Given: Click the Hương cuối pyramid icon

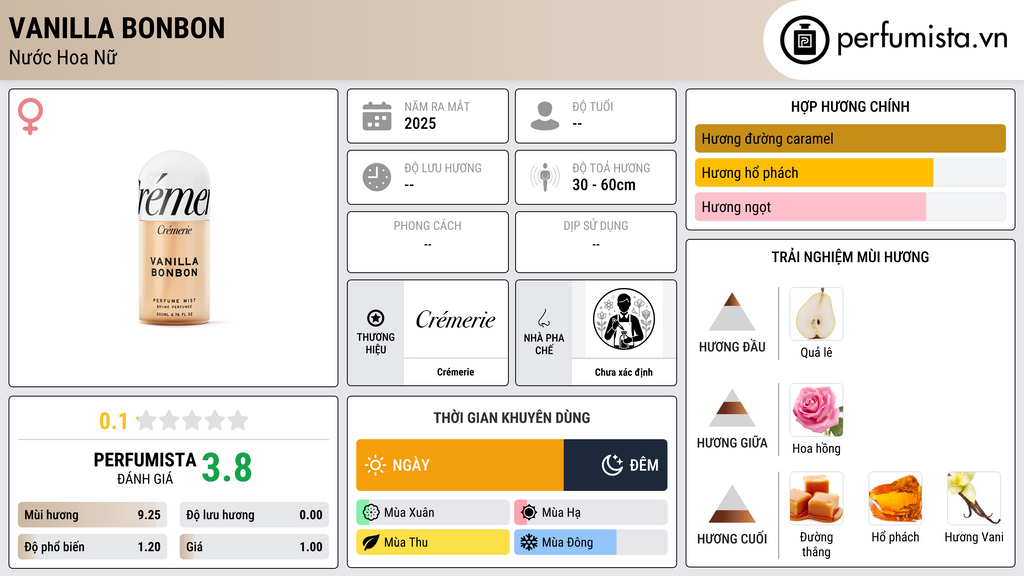Looking at the screenshot, I should (x=732, y=504).
